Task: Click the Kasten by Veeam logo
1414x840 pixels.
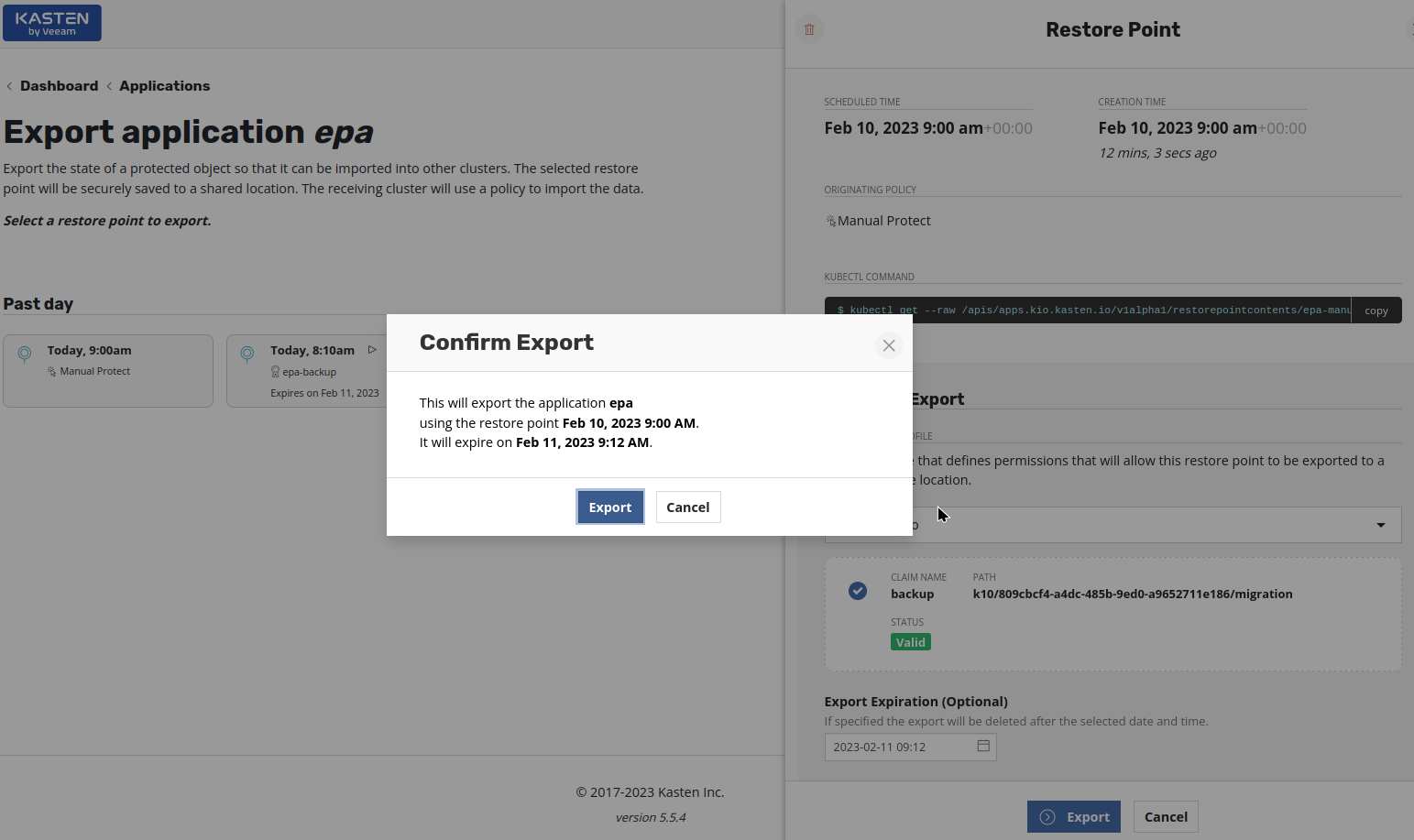Action: pos(52,23)
